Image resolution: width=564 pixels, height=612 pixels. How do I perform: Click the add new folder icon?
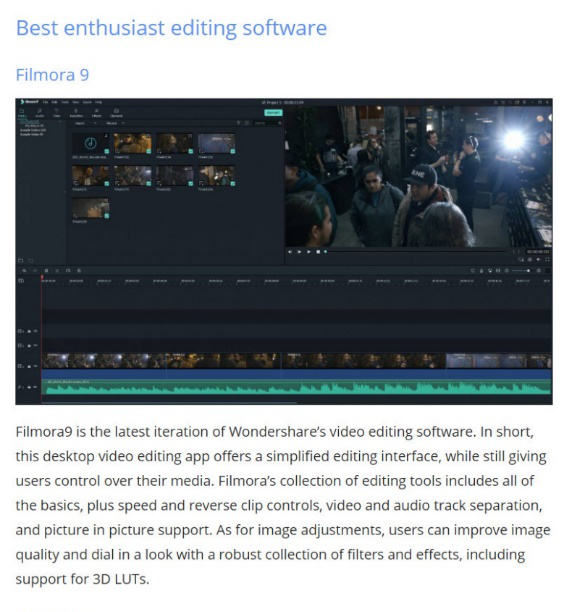pos(21,260)
